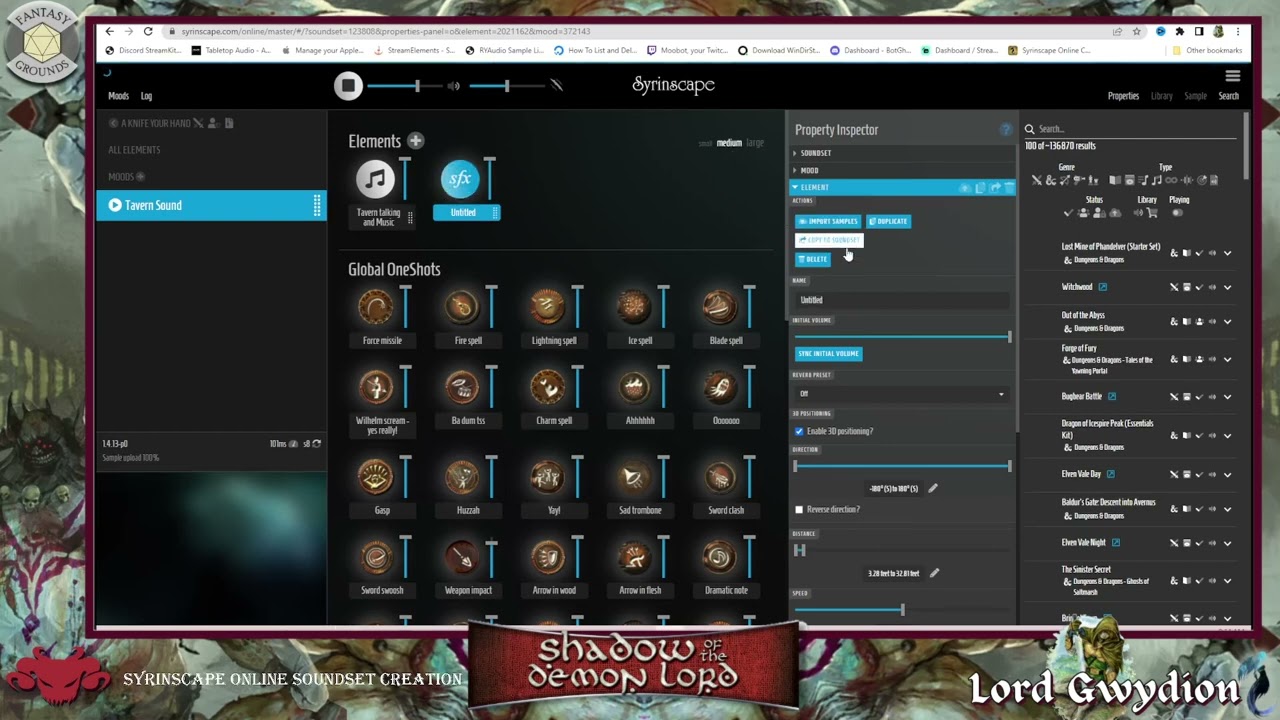This screenshot has height=720, width=1280.
Task: Click the delete trash icon in Element header
Action: pyautogui.click(x=1009, y=187)
